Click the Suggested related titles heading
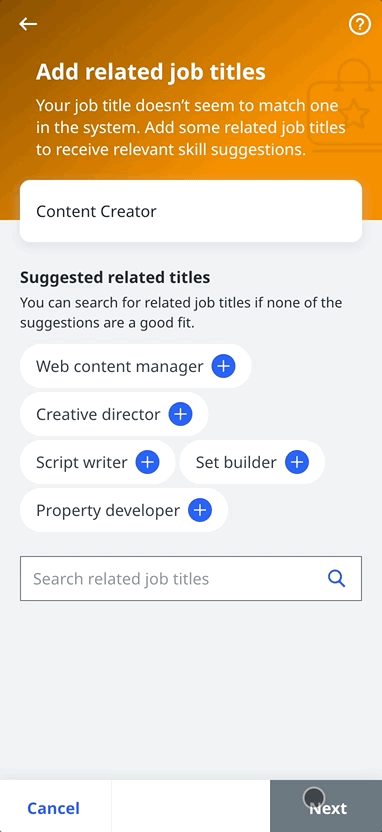Viewport: 382px width, 832px height. click(115, 277)
